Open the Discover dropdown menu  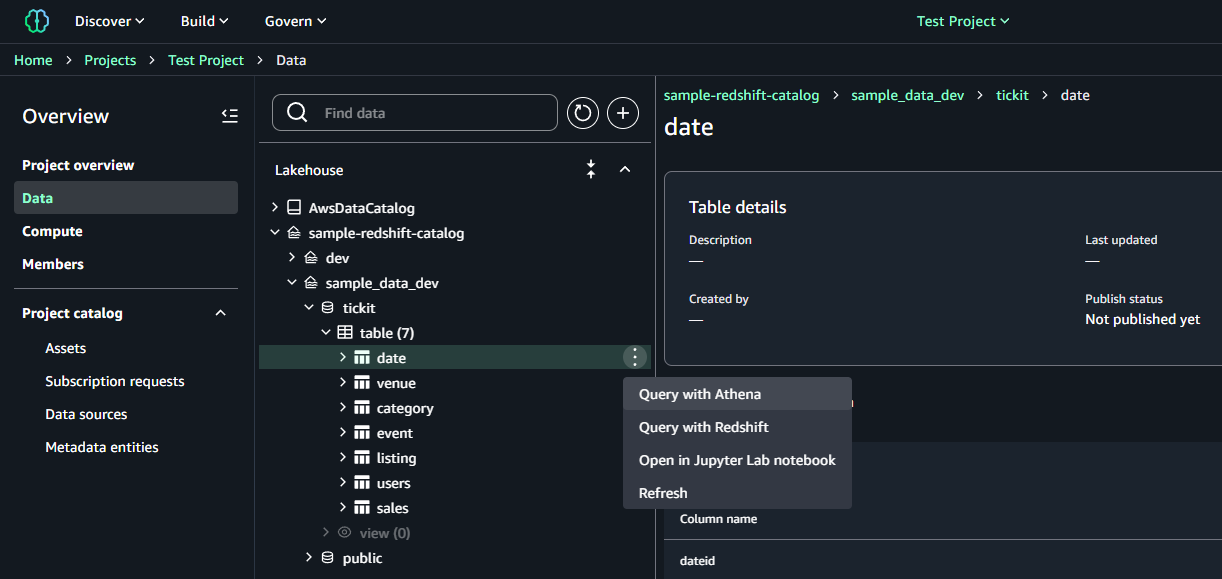pyautogui.click(x=110, y=21)
